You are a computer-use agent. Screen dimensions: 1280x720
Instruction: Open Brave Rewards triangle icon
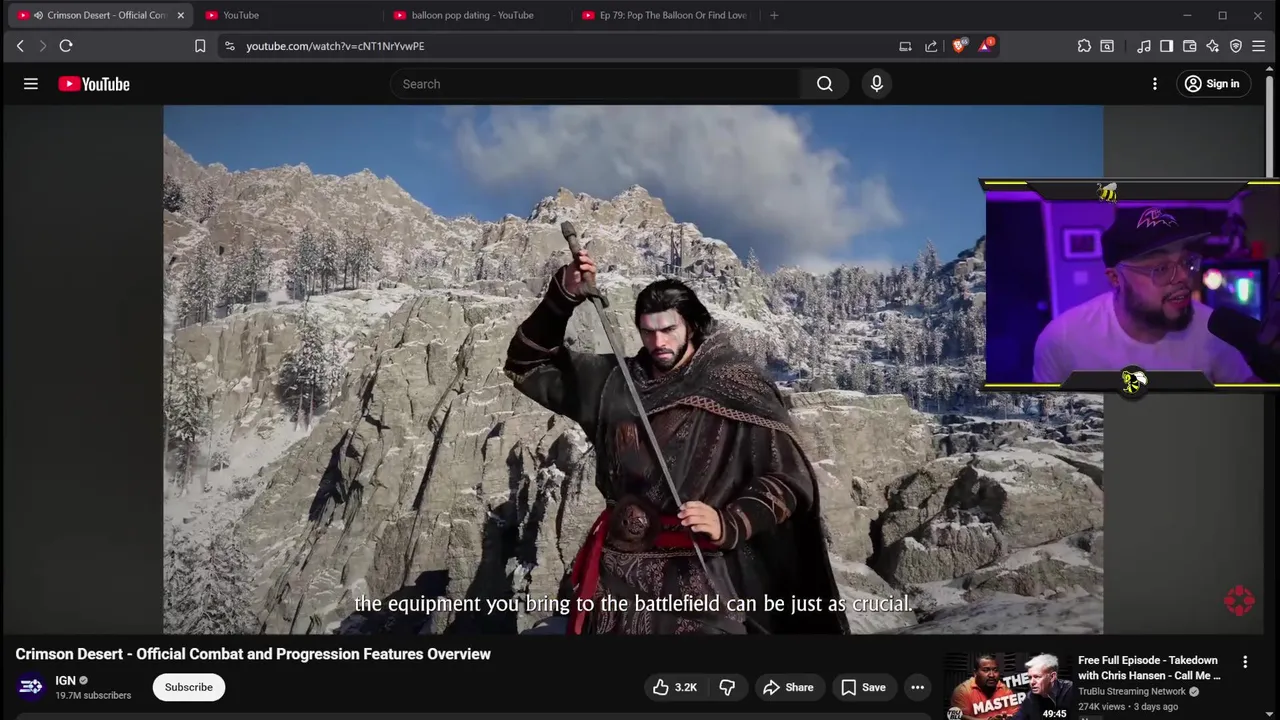[986, 46]
